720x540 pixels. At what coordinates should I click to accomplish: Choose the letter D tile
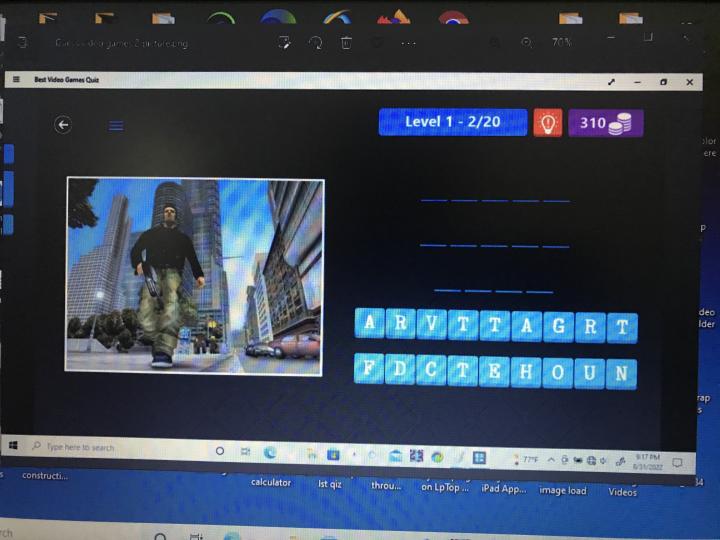click(400, 369)
